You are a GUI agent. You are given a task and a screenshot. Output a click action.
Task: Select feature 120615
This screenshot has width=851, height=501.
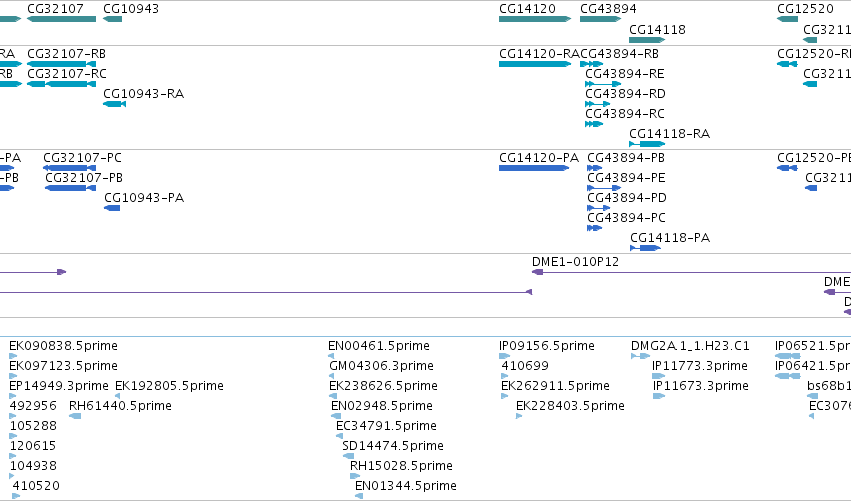click(13, 456)
